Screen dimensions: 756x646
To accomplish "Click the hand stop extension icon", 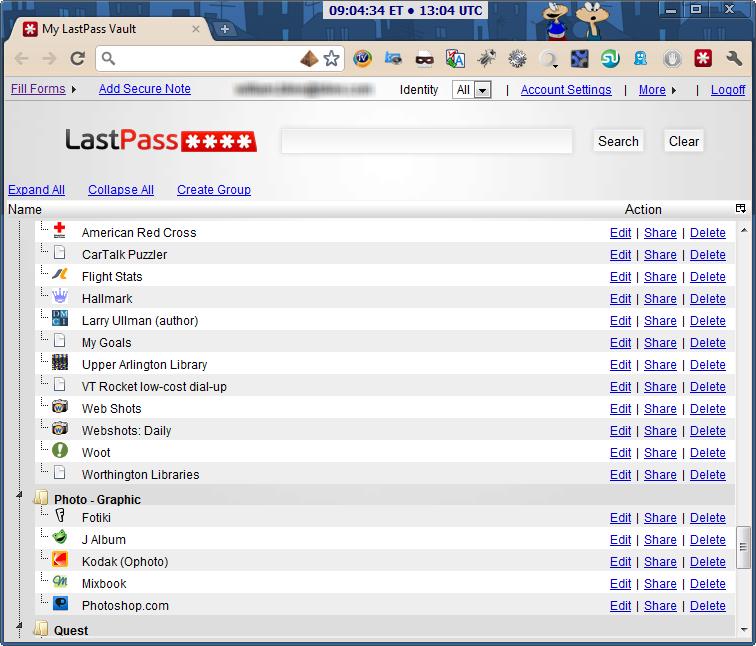I will click(672, 59).
